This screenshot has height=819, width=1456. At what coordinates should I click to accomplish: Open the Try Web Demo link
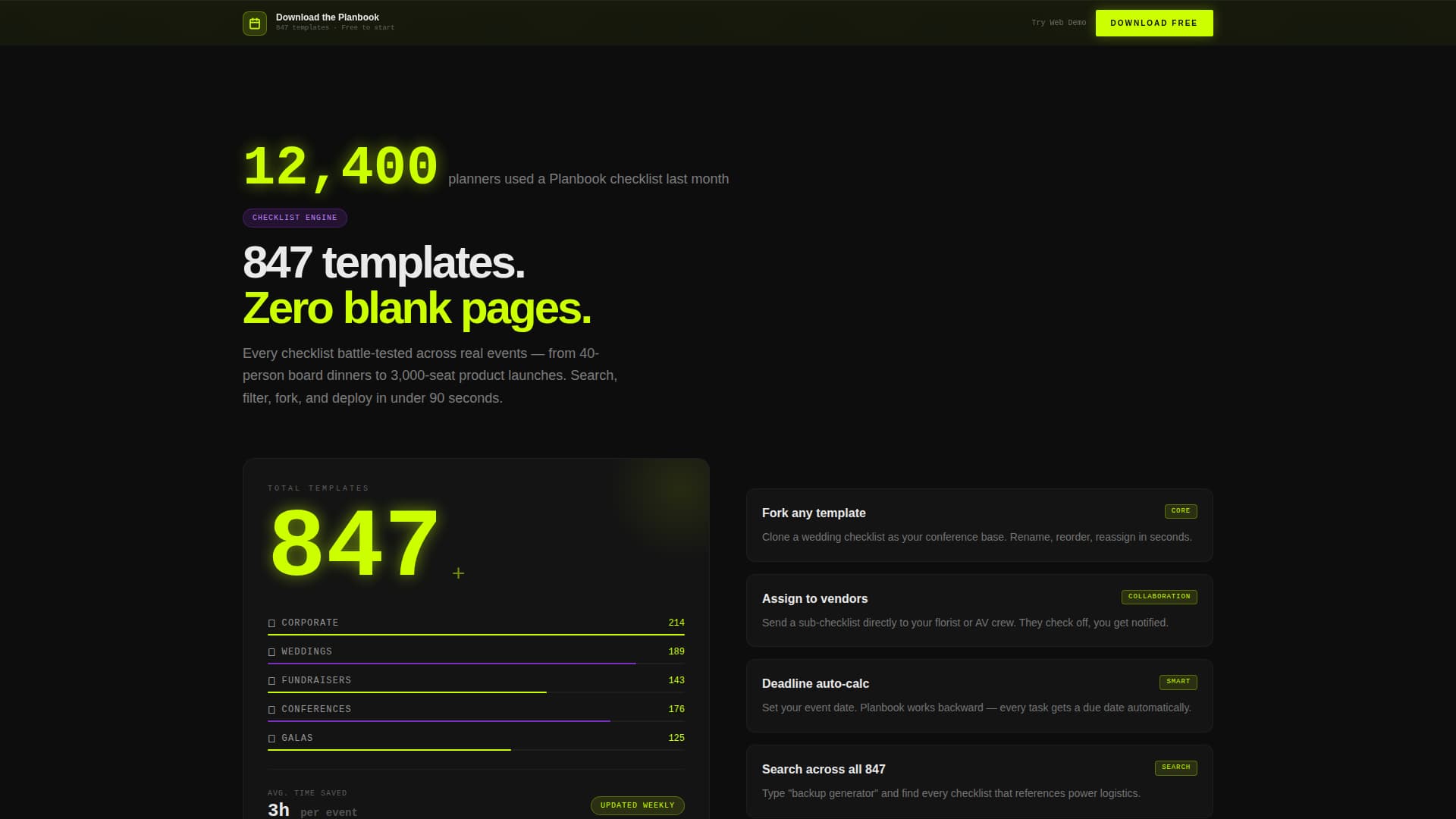click(1059, 23)
